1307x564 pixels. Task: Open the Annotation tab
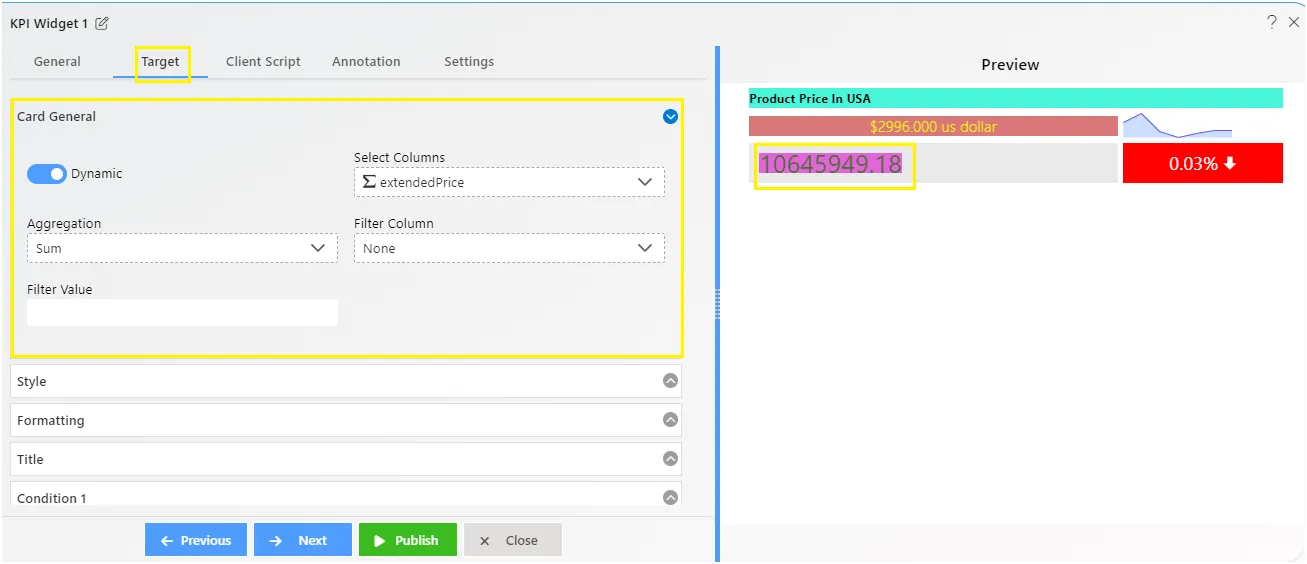pyautogui.click(x=366, y=61)
